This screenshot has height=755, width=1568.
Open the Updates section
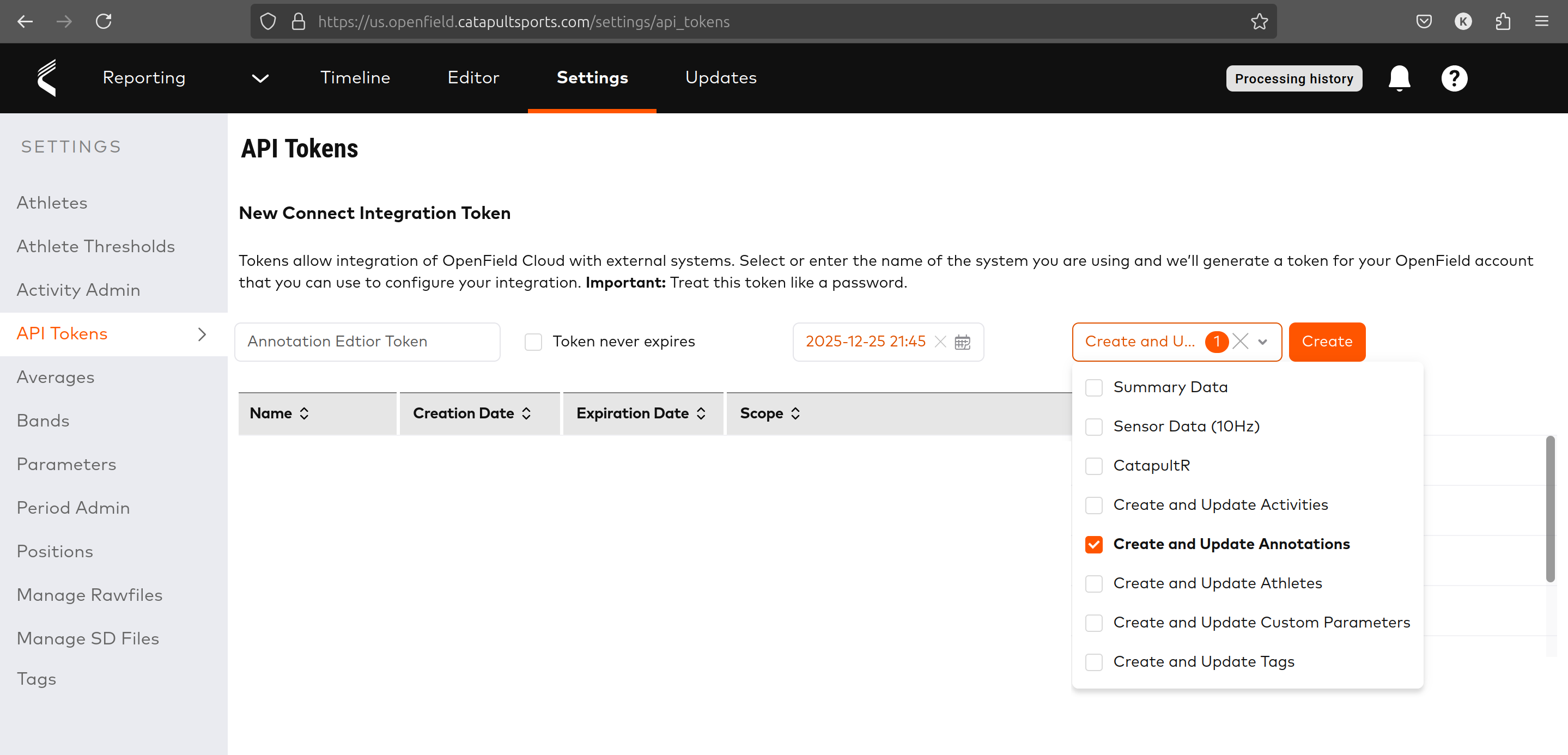720,78
